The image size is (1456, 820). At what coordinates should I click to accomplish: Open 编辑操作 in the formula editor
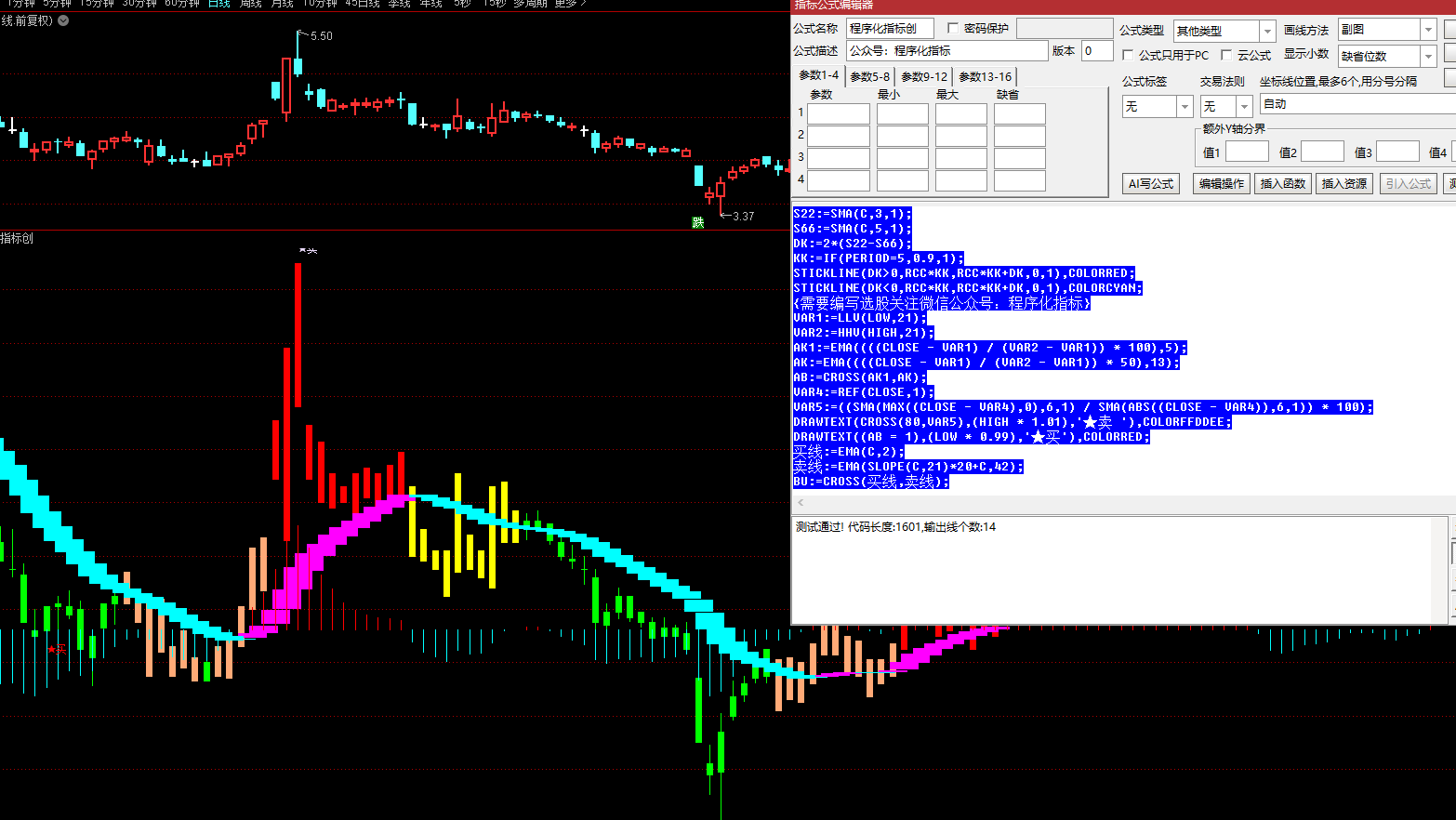click(x=1221, y=184)
